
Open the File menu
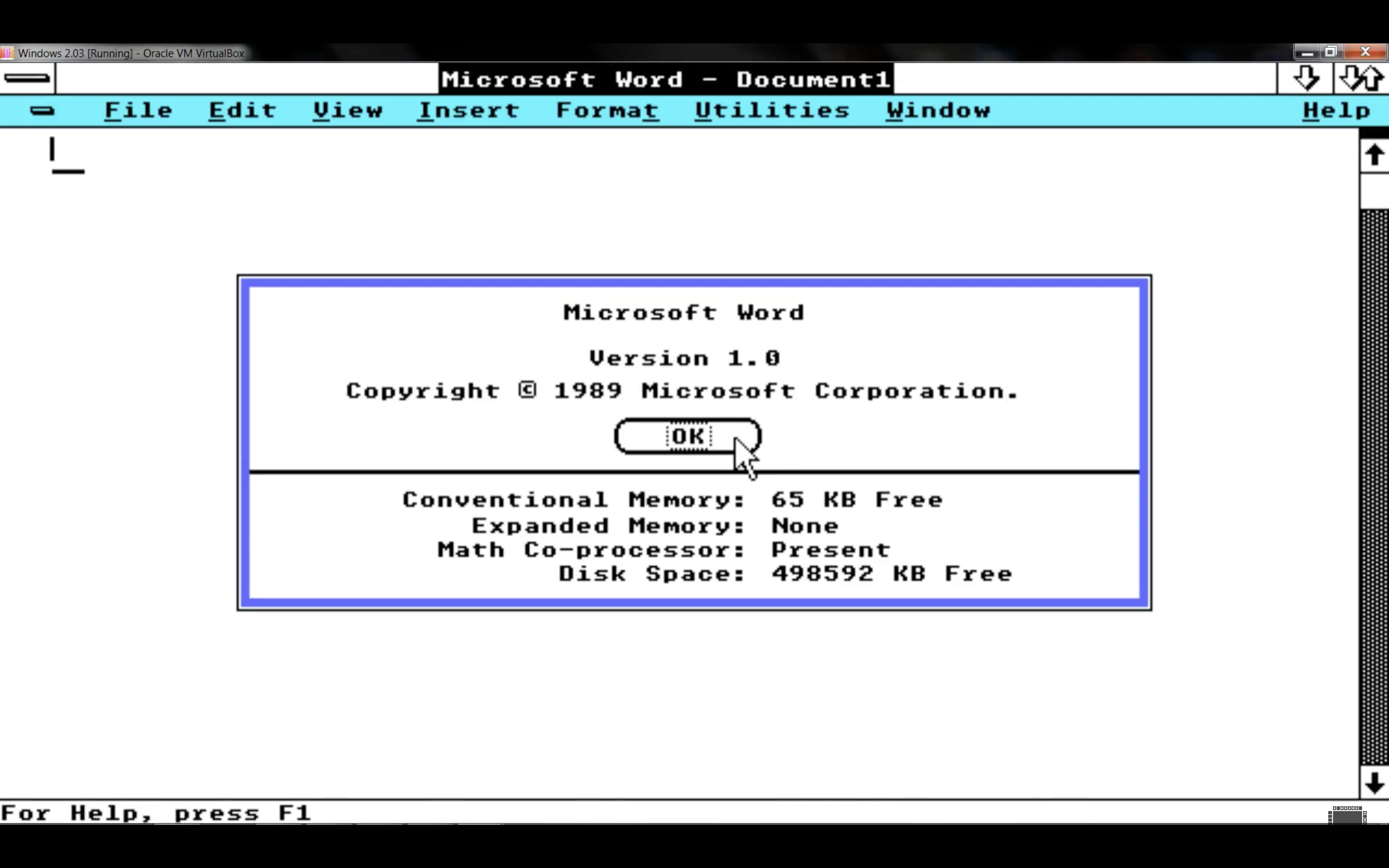point(138,110)
